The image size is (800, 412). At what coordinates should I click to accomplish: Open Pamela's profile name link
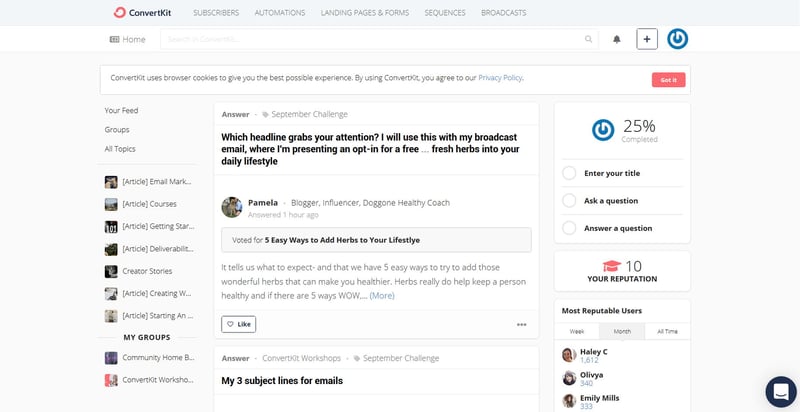pyautogui.click(x=263, y=203)
